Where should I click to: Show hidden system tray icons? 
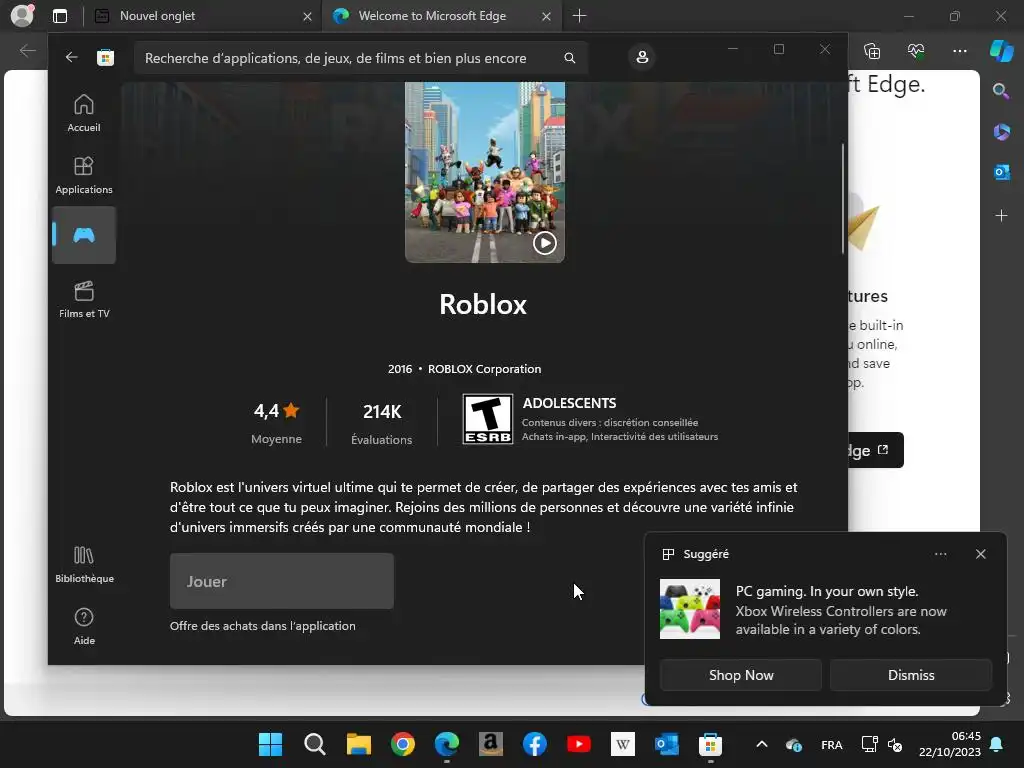[x=761, y=744]
